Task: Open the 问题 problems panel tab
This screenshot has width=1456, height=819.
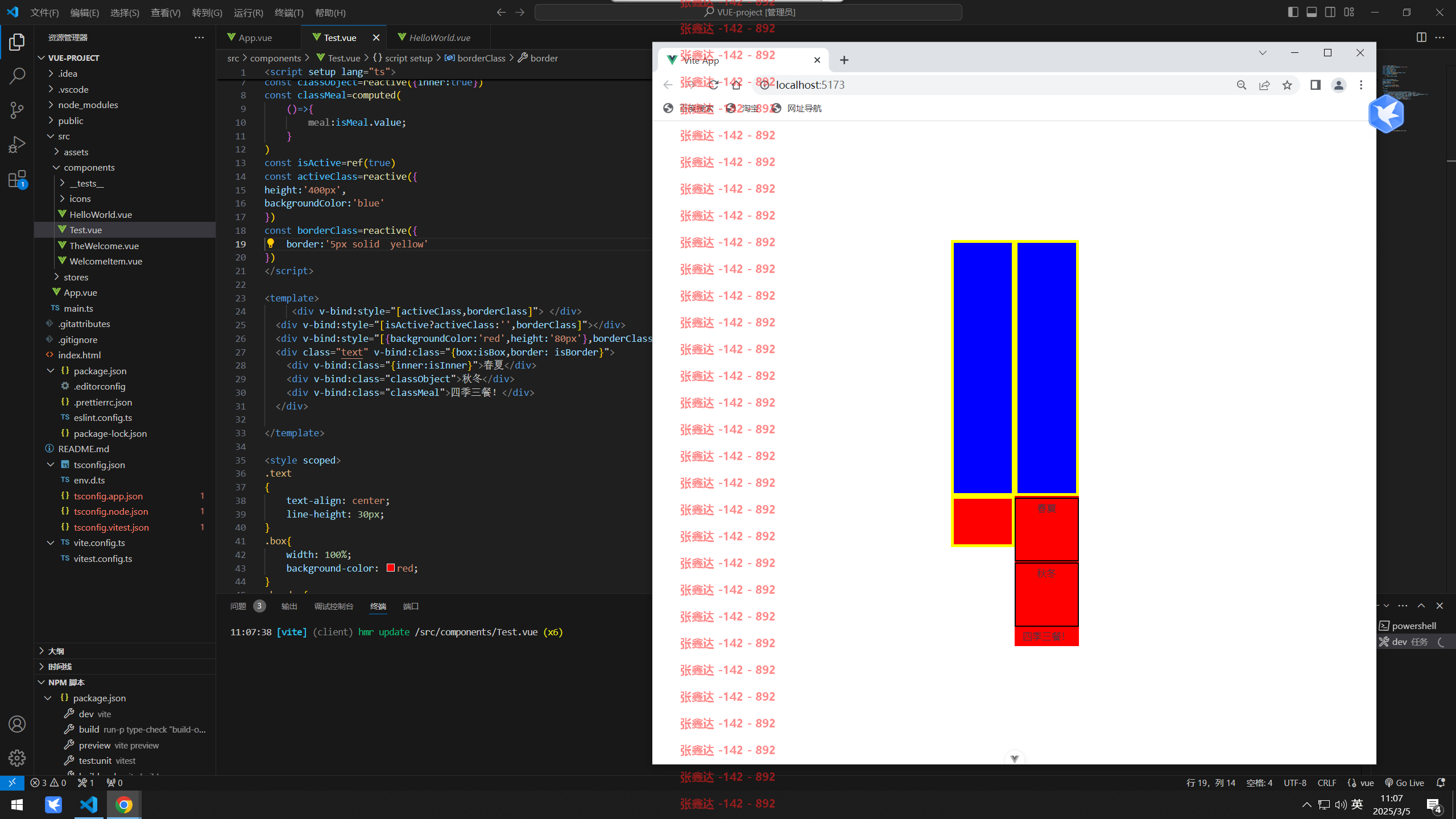Action: click(238, 606)
